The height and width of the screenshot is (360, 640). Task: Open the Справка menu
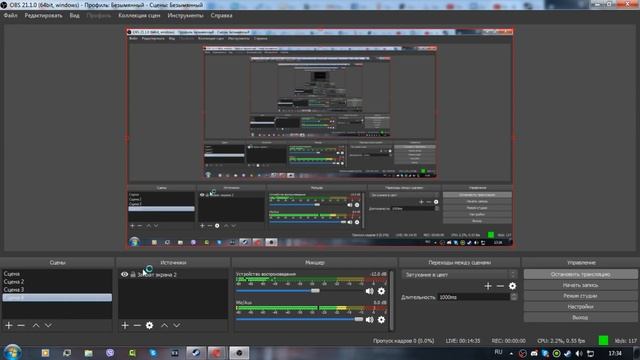pyautogui.click(x=222, y=16)
